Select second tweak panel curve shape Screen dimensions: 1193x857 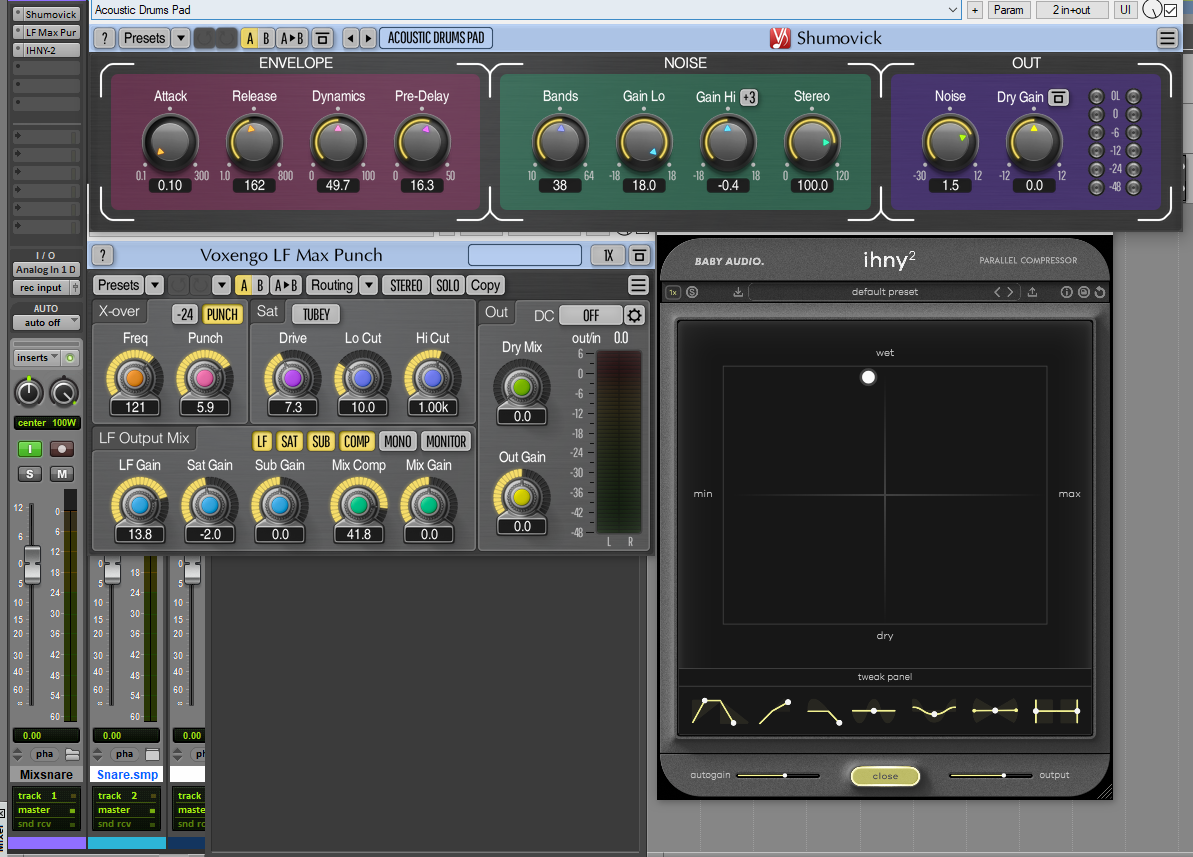click(x=775, y=711)
